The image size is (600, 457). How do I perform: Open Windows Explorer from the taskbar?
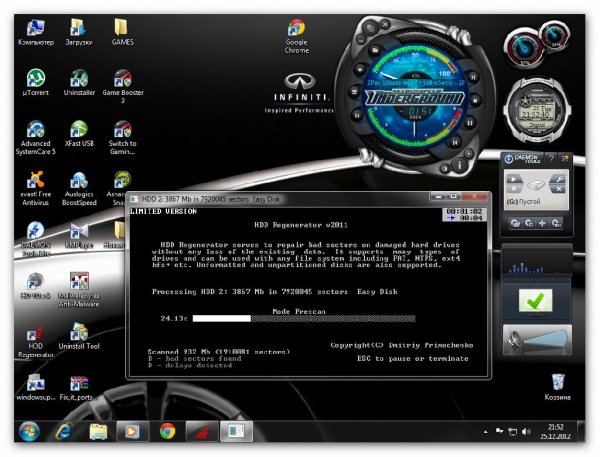[x=98, y=431]
